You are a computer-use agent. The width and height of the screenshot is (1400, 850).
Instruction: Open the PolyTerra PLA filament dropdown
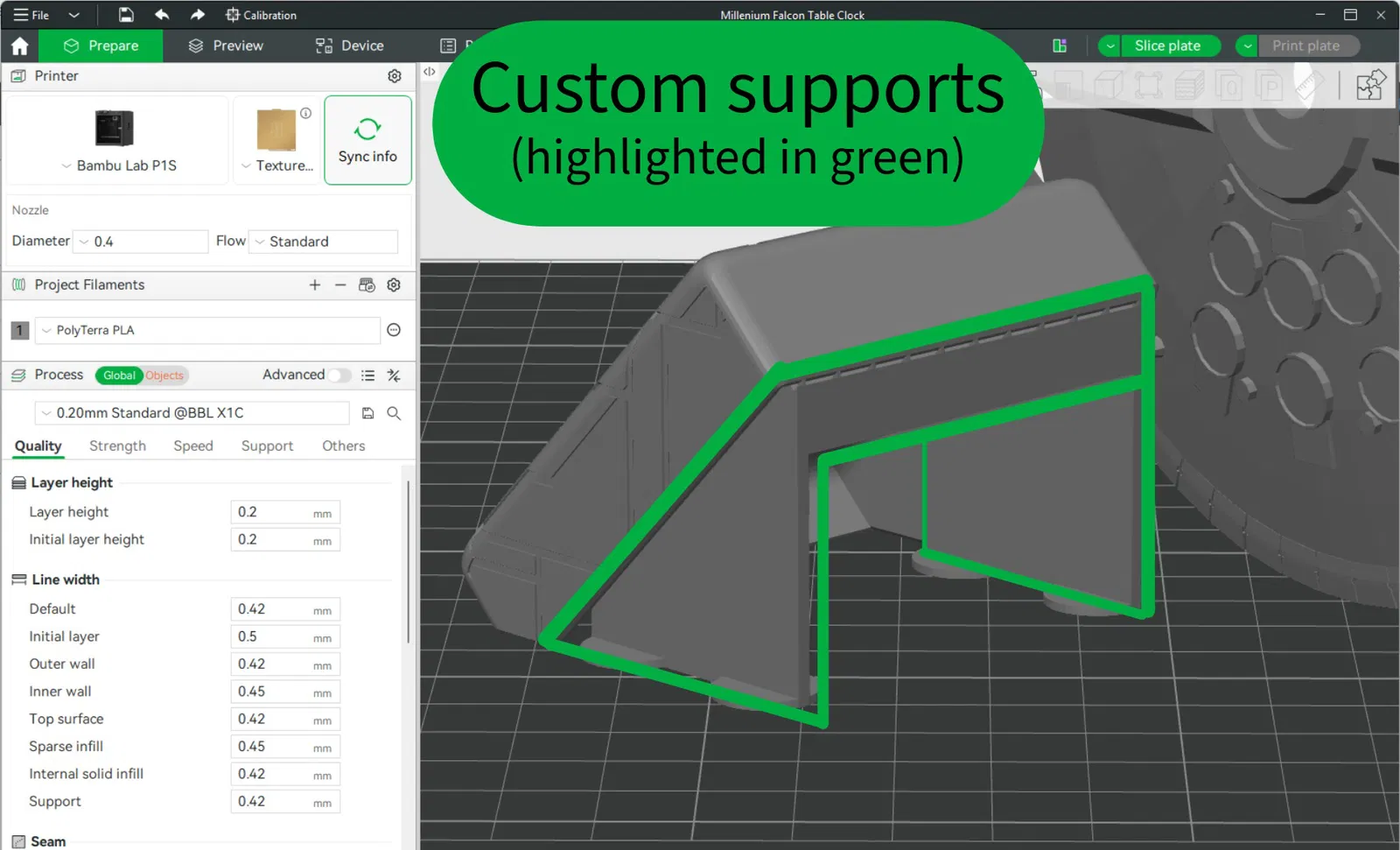tap(207, 330)
